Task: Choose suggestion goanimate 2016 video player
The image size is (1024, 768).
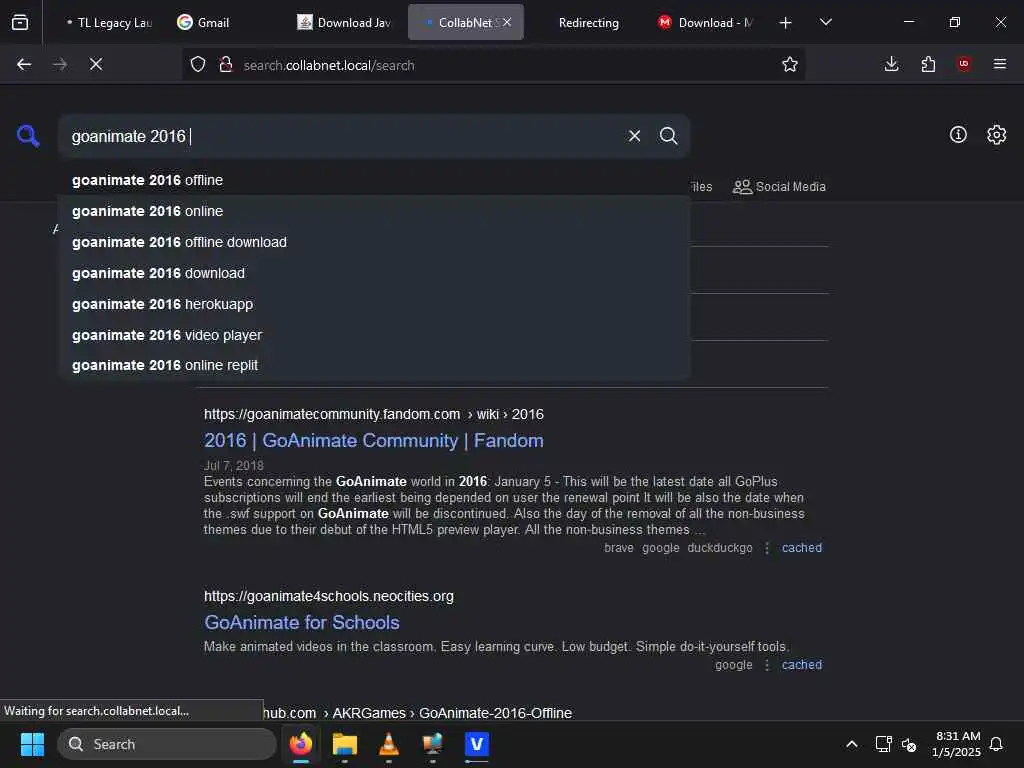Action: (374, 335)
